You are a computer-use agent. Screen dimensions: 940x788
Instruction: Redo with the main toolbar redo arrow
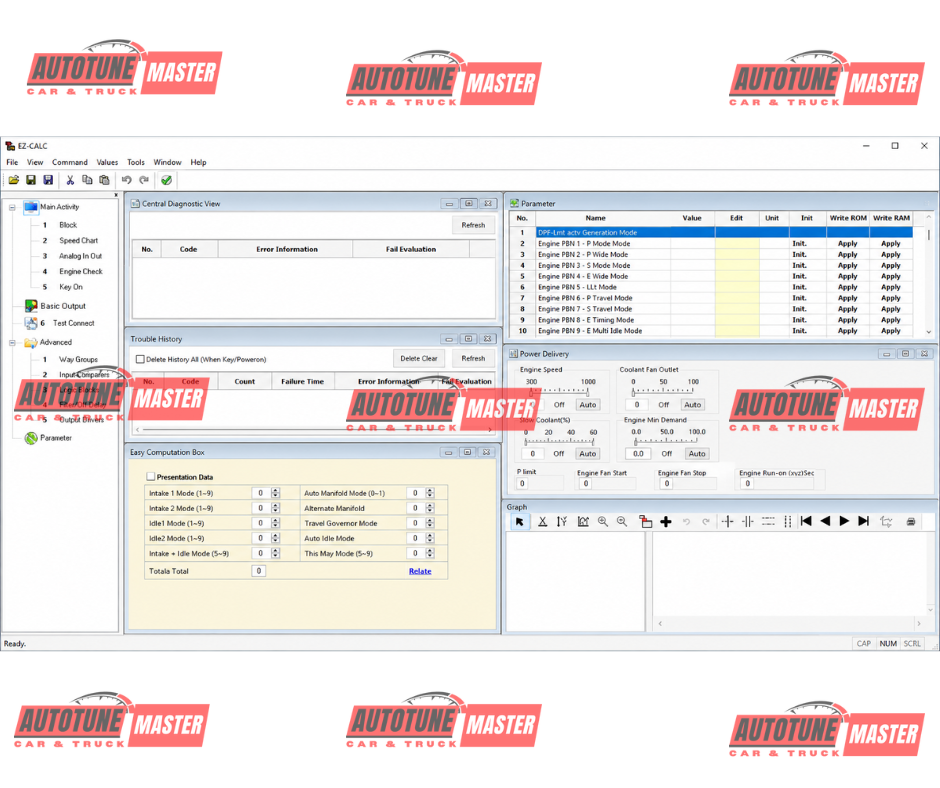pos(144,180)
